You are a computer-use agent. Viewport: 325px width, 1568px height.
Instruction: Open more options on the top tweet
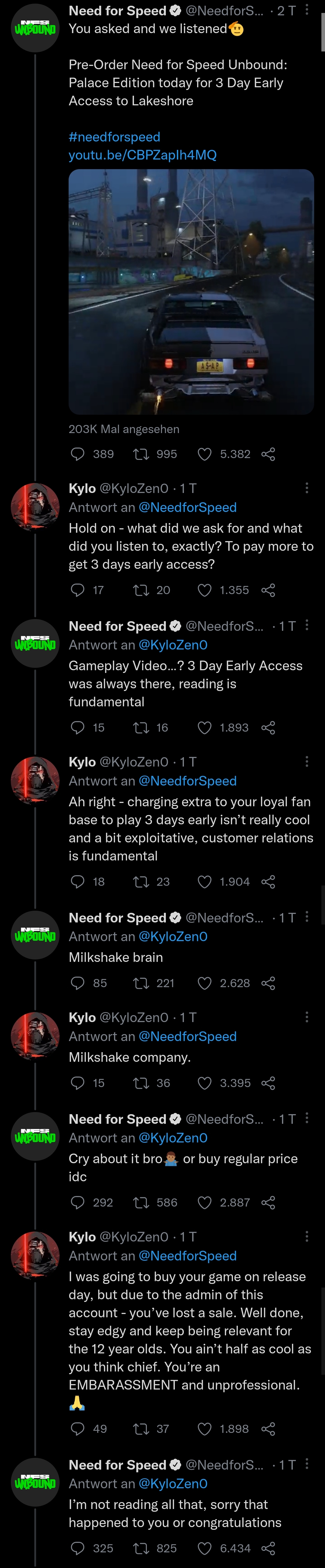click(307, 10)
